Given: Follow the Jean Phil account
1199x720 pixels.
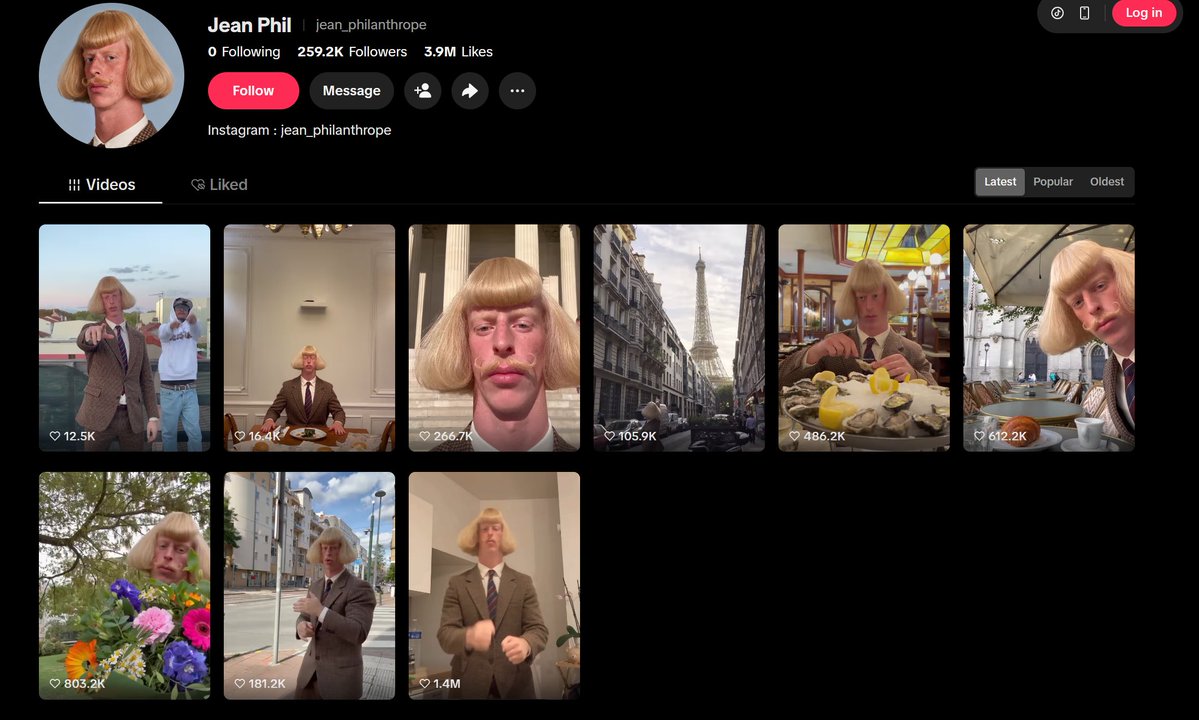Looking at the screenshot, I should tap(253, 91).
